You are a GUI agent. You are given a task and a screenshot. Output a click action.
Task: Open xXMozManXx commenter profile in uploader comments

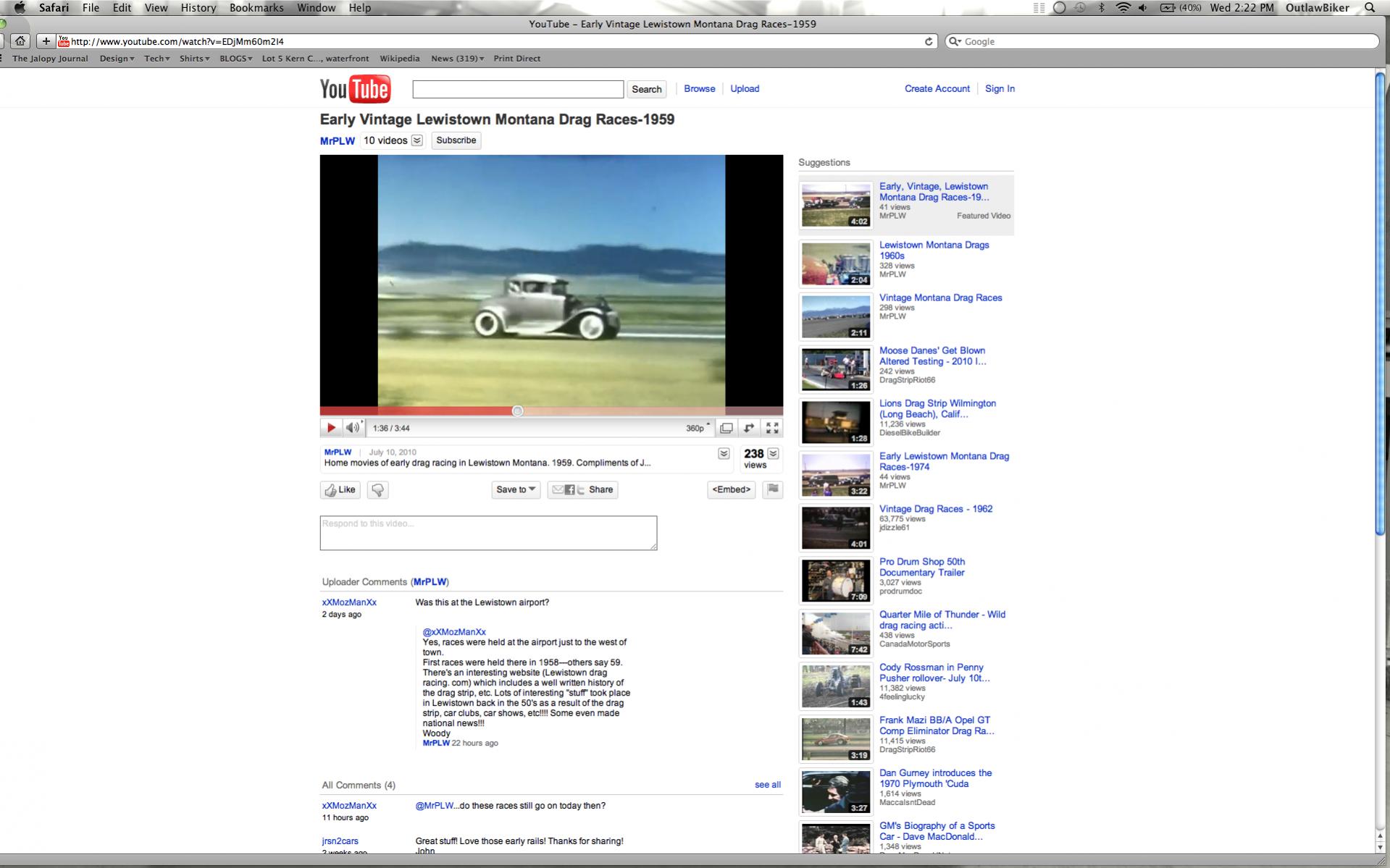click(x=349, y=602)
